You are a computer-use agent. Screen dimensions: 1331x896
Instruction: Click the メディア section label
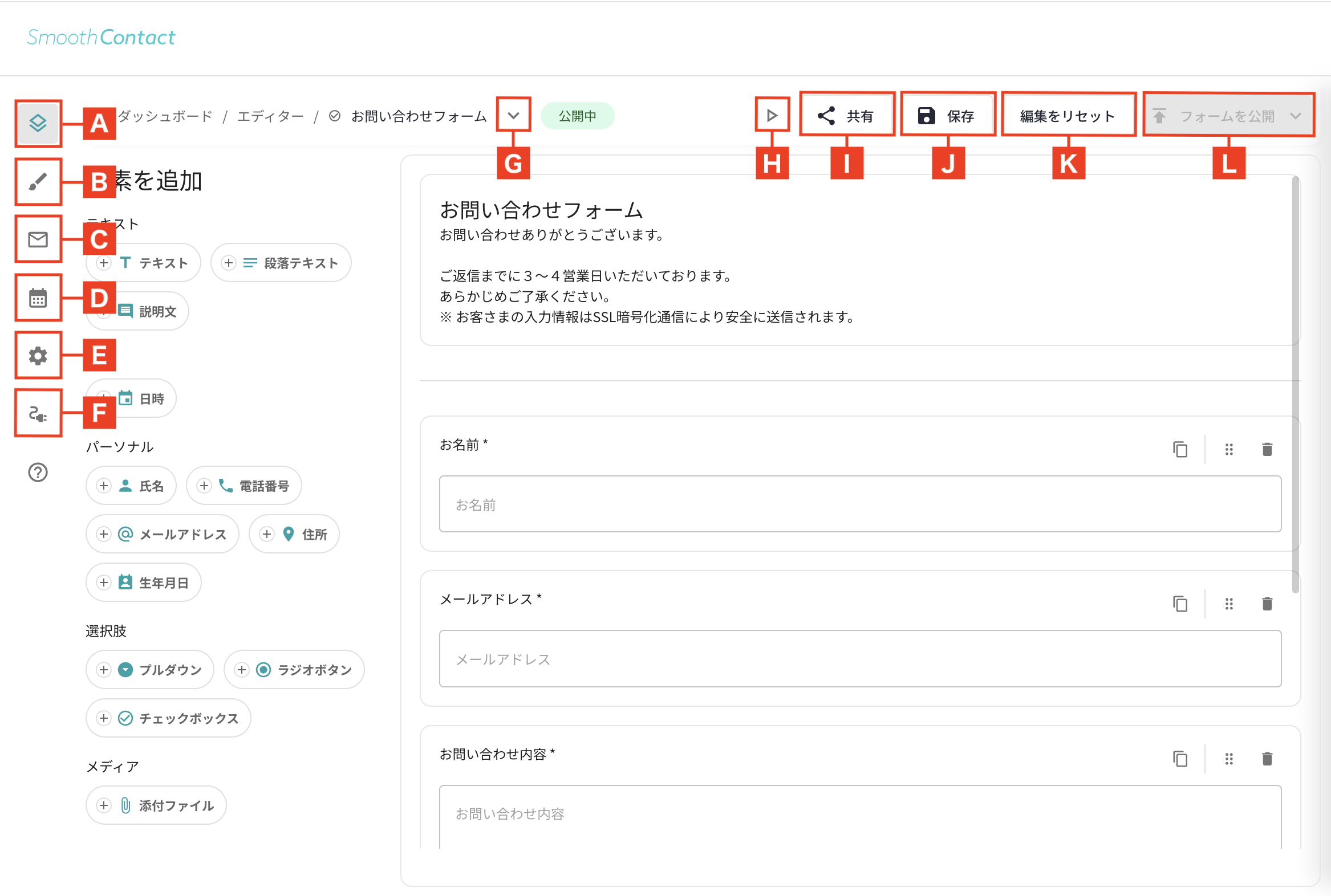pyautogui.click(x=113, y=767)
